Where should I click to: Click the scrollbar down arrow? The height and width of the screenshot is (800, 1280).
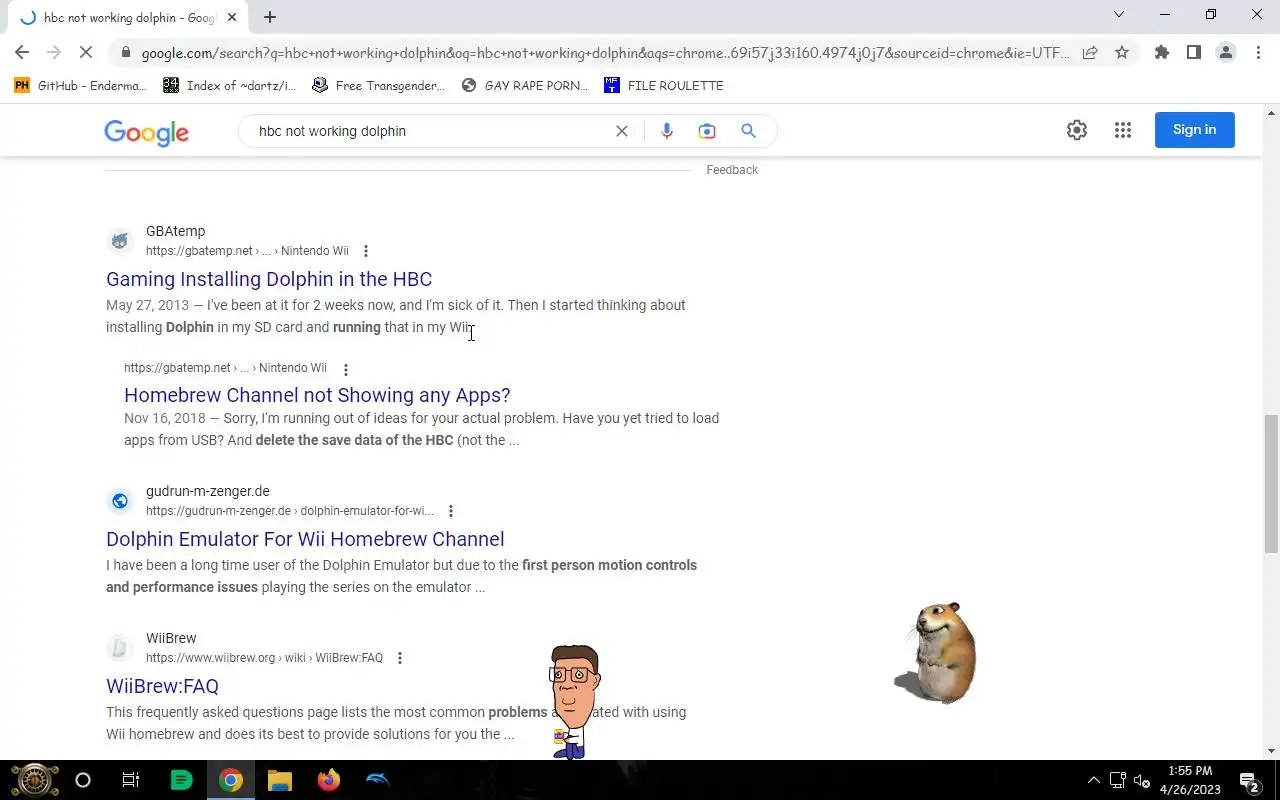1271,751
